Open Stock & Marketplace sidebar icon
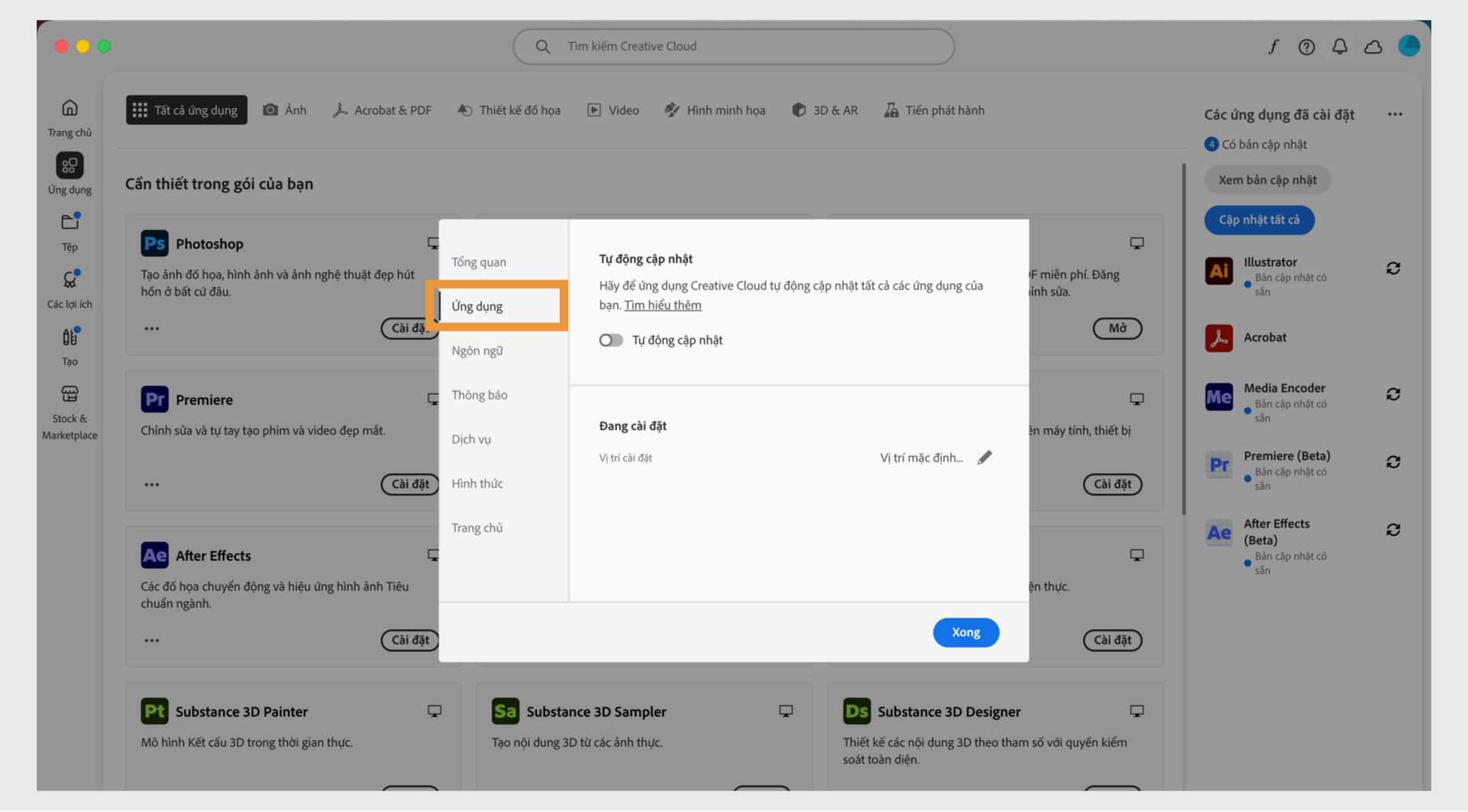The height and width of the screenshot is (812, 1468). (x=70, y=394)
